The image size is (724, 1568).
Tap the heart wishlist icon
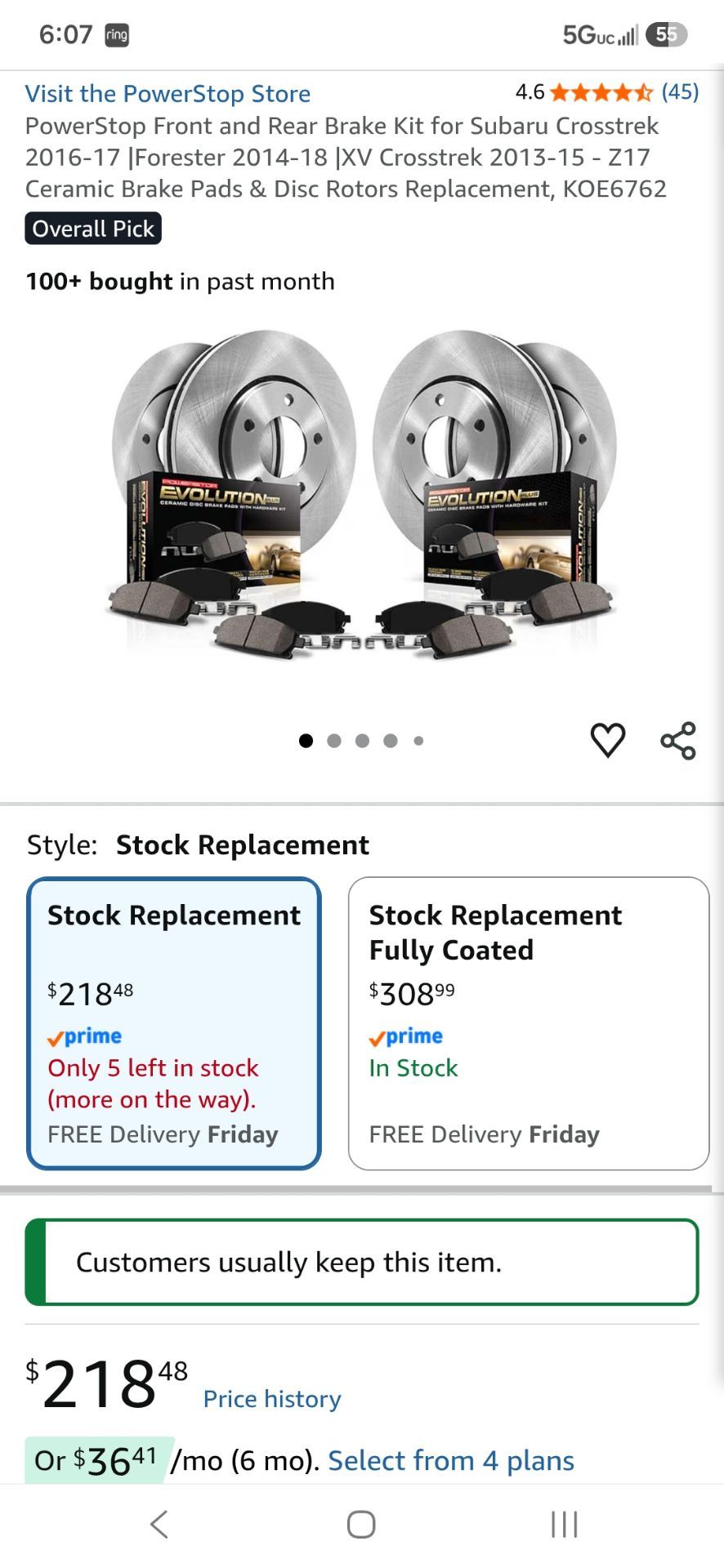pos(607,740)
